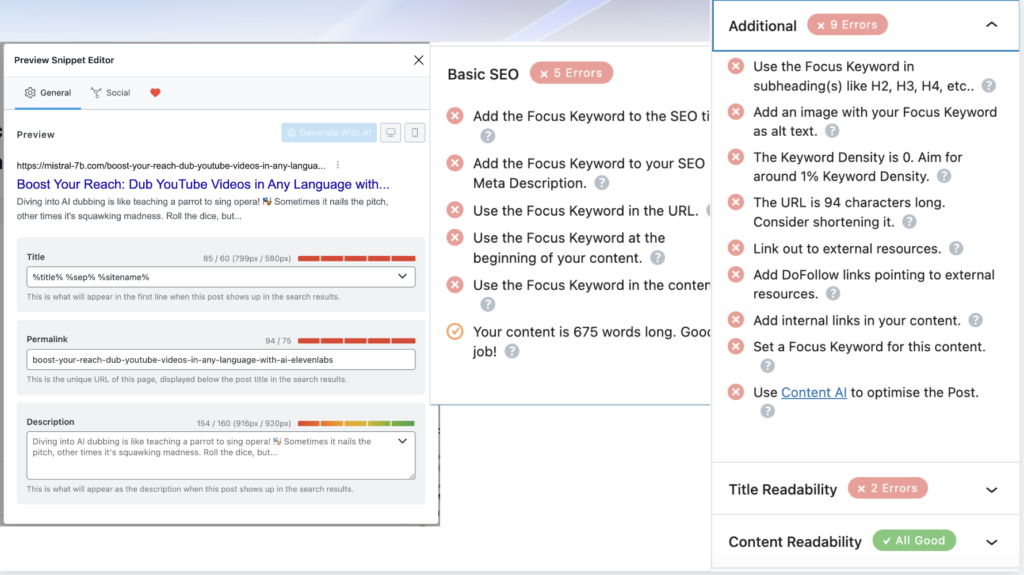Close the Preview Snippet Editor dialog
1024x575 pixels.
(418, 60)
